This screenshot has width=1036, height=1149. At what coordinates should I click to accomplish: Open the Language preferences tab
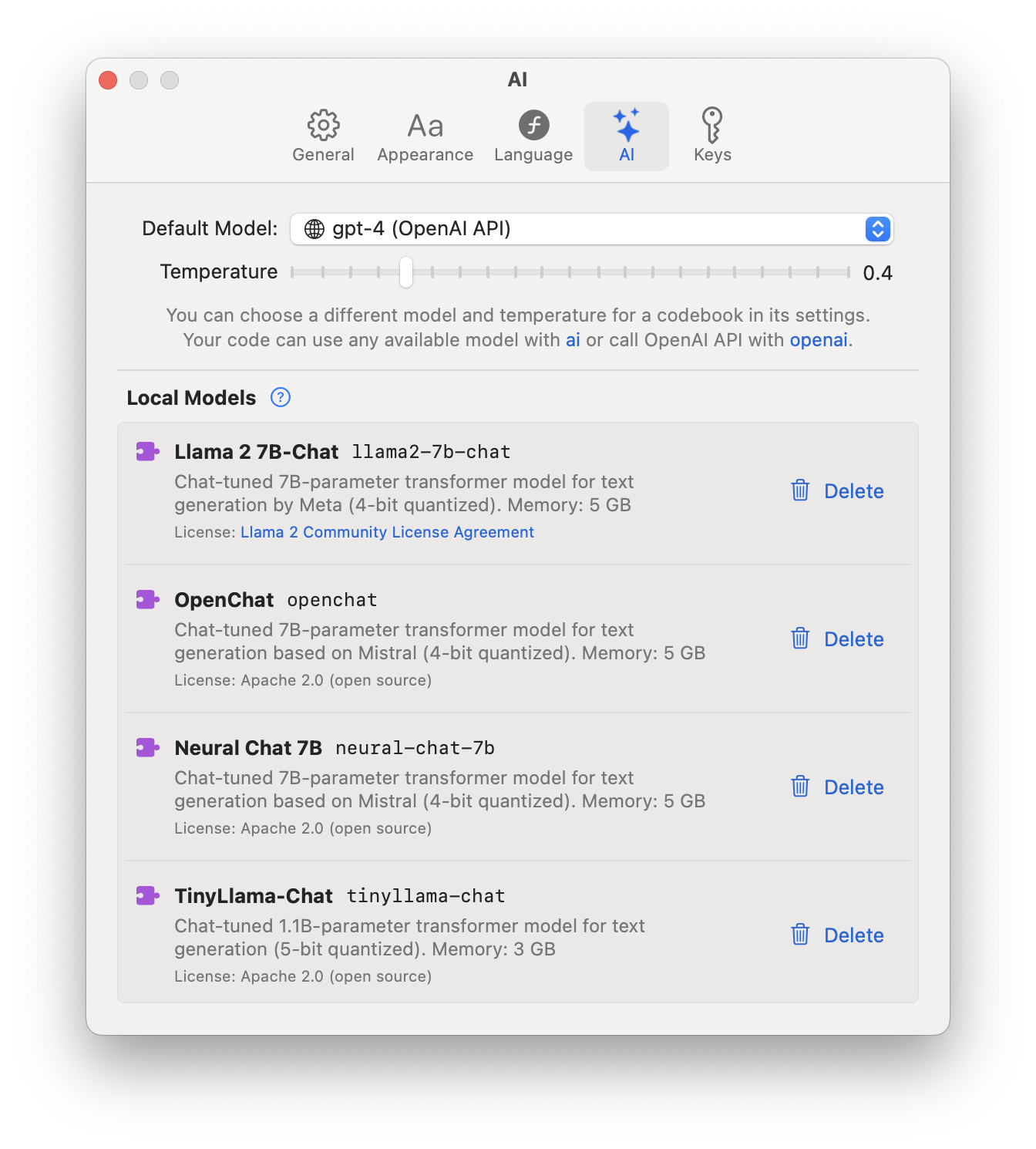pyautogui.click(x=533, y=136)
